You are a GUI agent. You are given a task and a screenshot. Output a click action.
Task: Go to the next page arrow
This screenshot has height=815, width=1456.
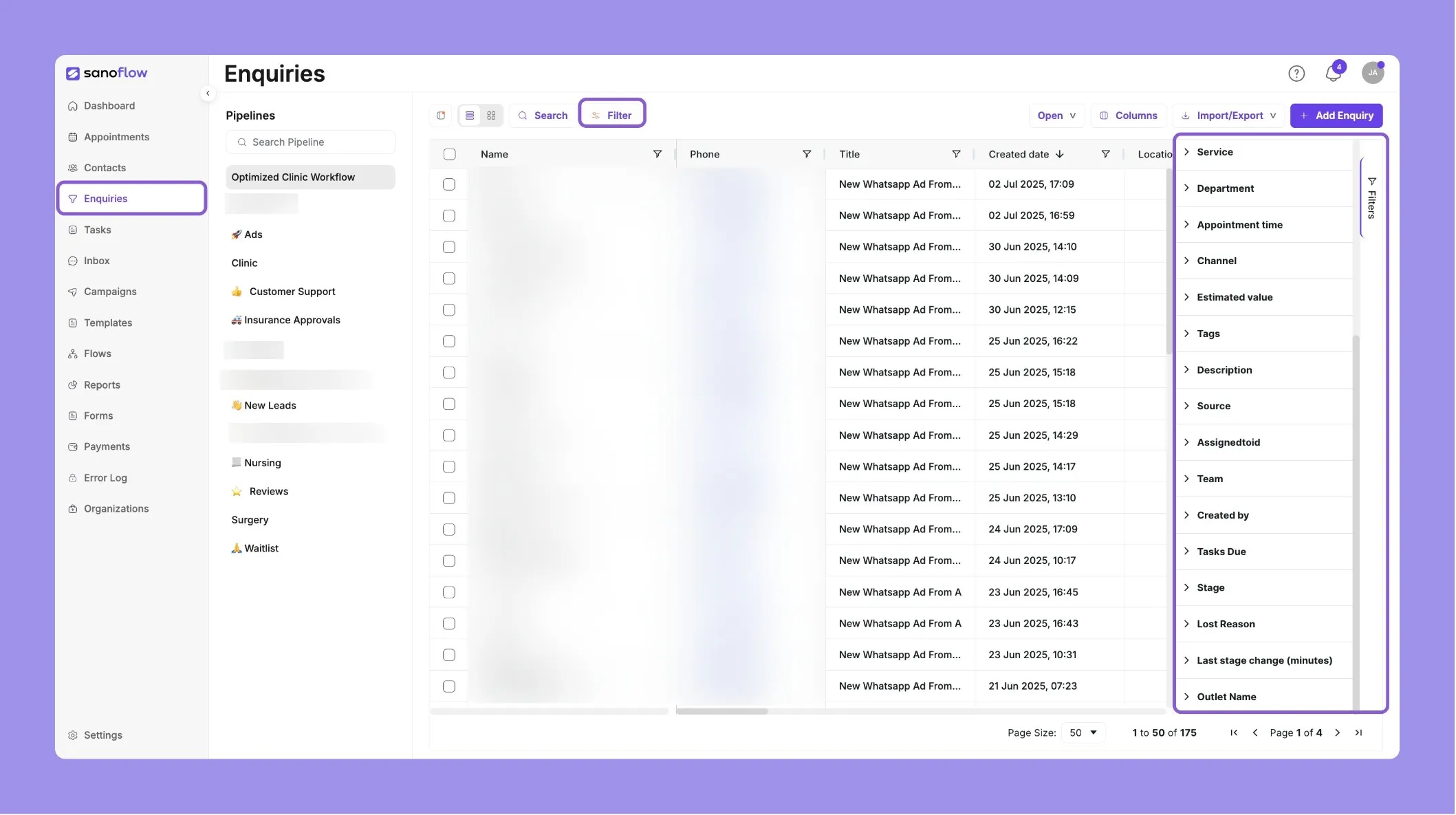(1338, 733)
